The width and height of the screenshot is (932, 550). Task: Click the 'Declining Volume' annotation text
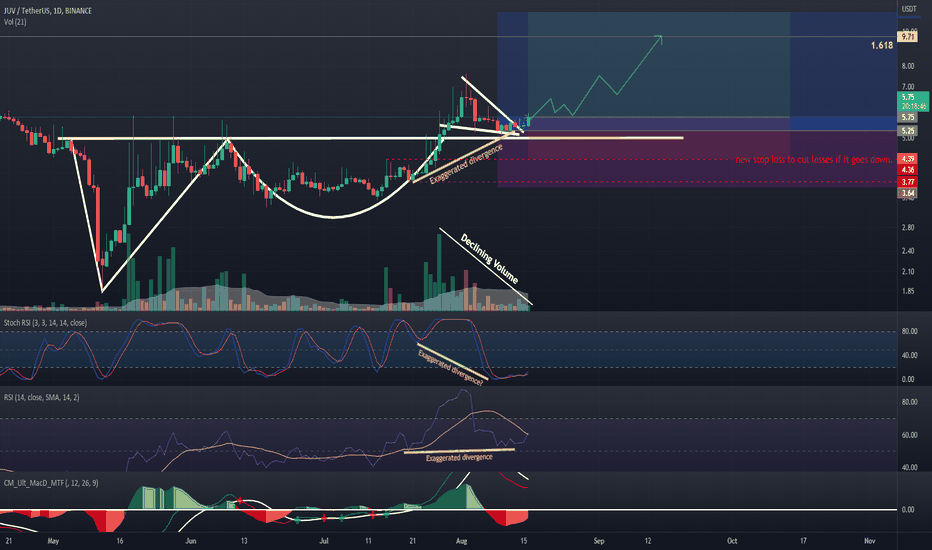490,259
